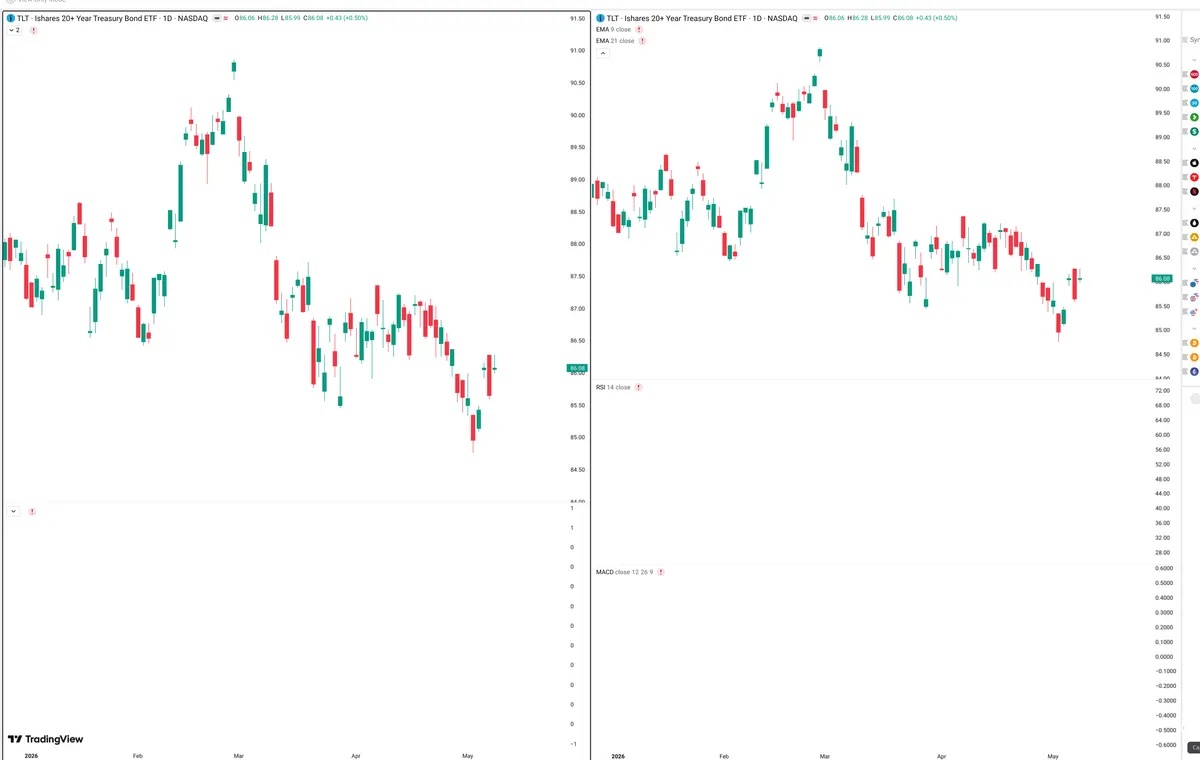This screenshot has height=760, width=1200.
Task: Click the blue 100 index icon in watchlist
Action: point(1194,88)
